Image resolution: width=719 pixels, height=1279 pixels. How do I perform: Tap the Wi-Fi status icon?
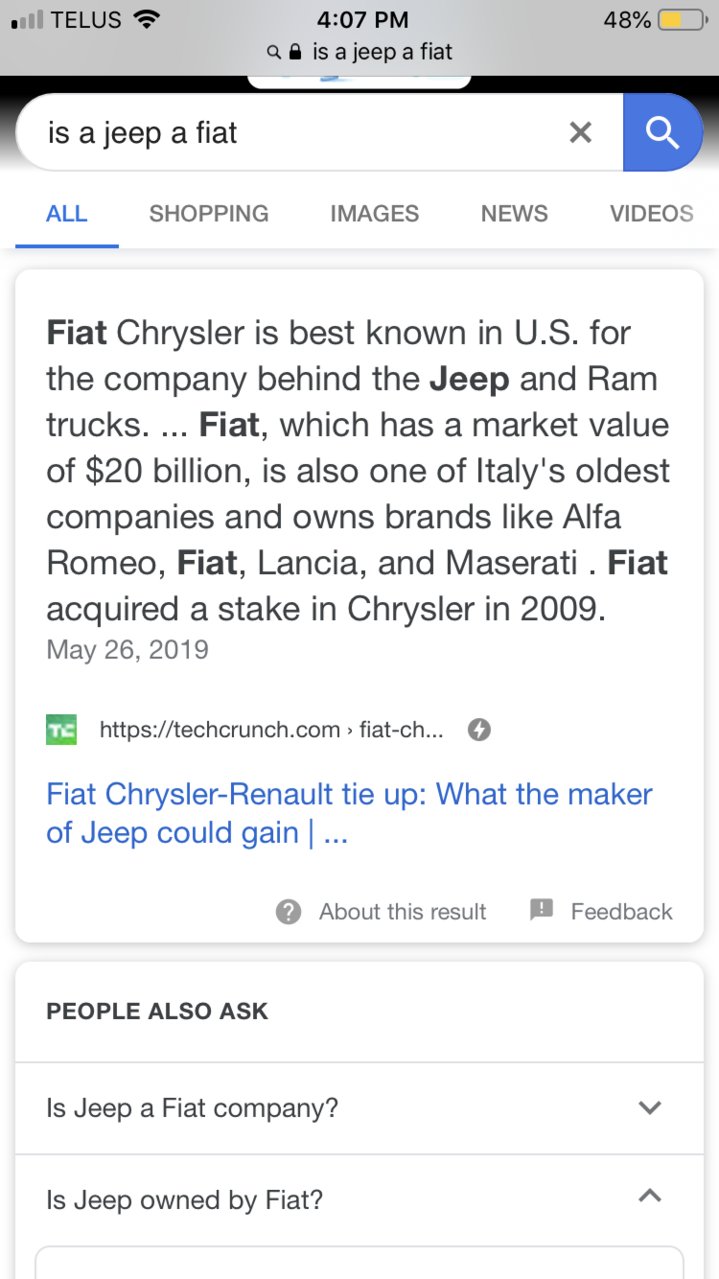tap(147, 19)
